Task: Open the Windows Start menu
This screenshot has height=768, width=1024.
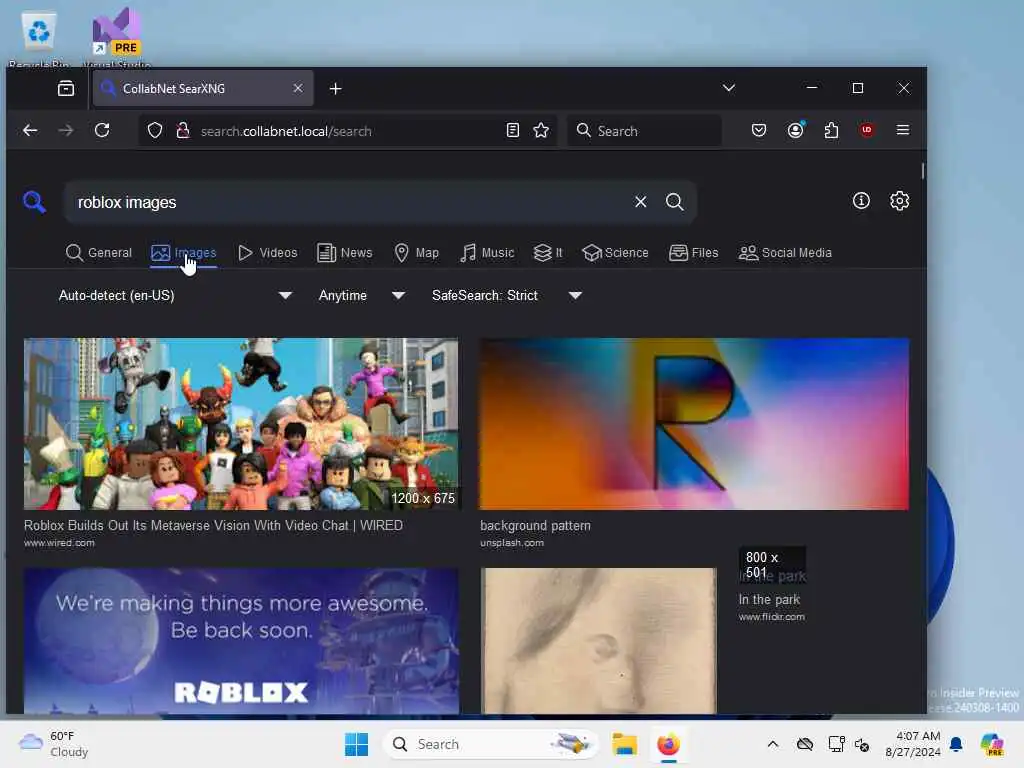Action: click(357, 744)
